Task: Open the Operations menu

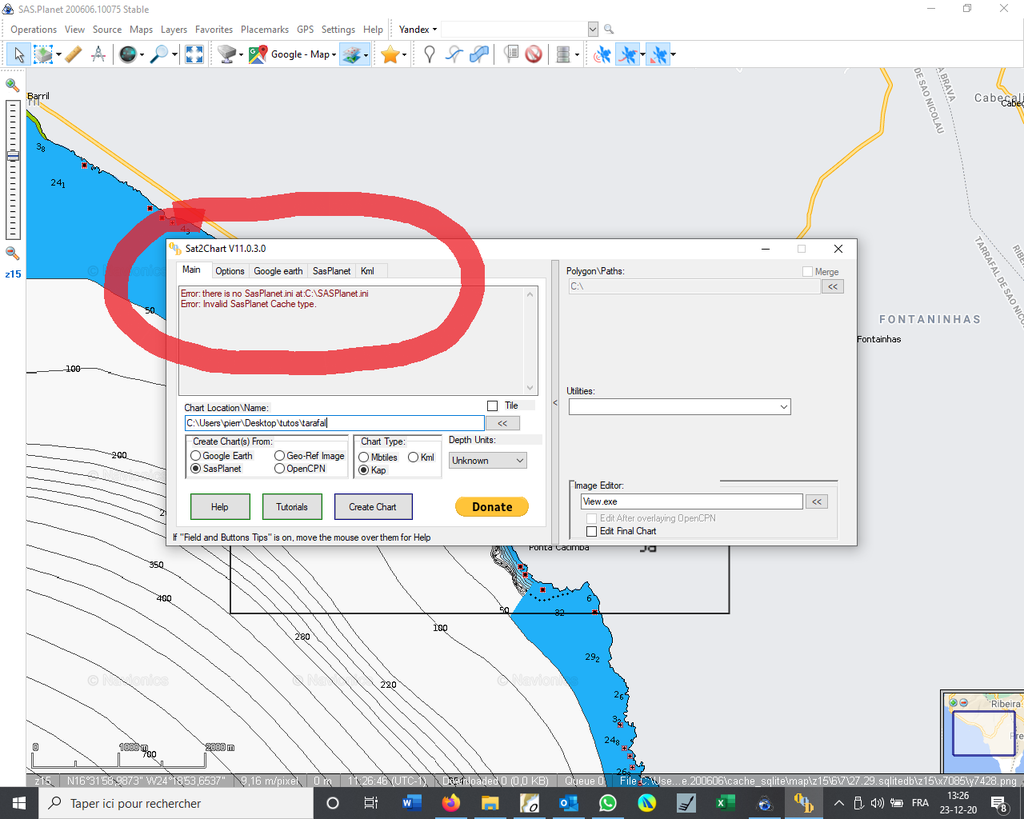Action: coord(33,29)
